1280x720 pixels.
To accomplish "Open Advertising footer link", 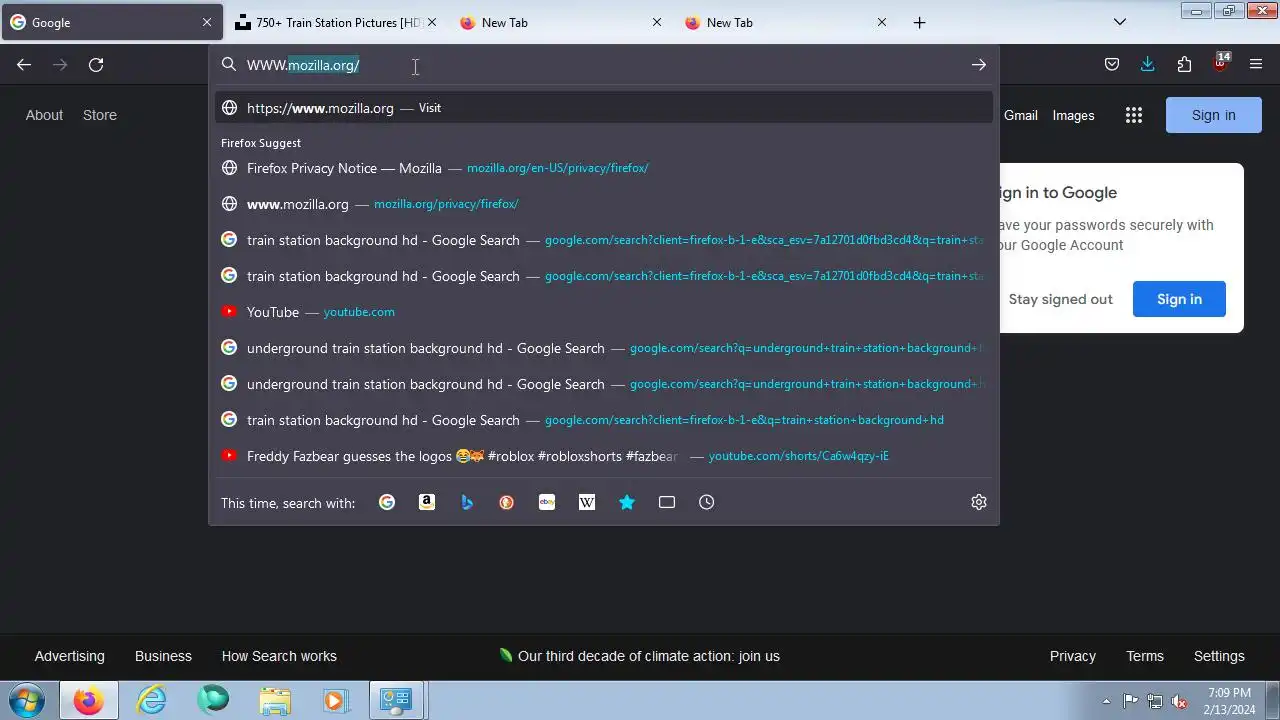I will point(69,656).
